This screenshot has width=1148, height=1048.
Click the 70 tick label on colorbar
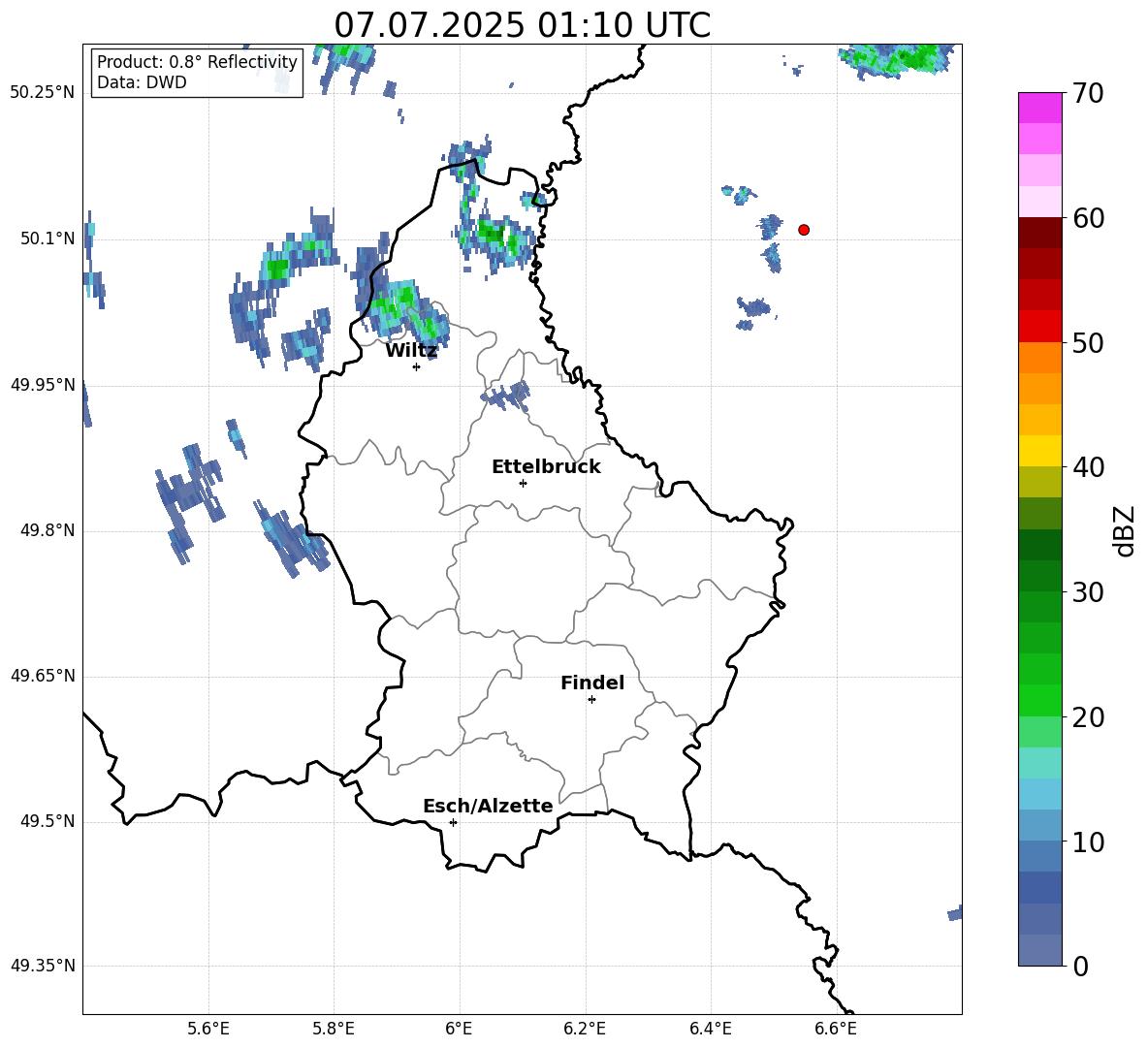pyautogui.click(x=1088, y=94)
